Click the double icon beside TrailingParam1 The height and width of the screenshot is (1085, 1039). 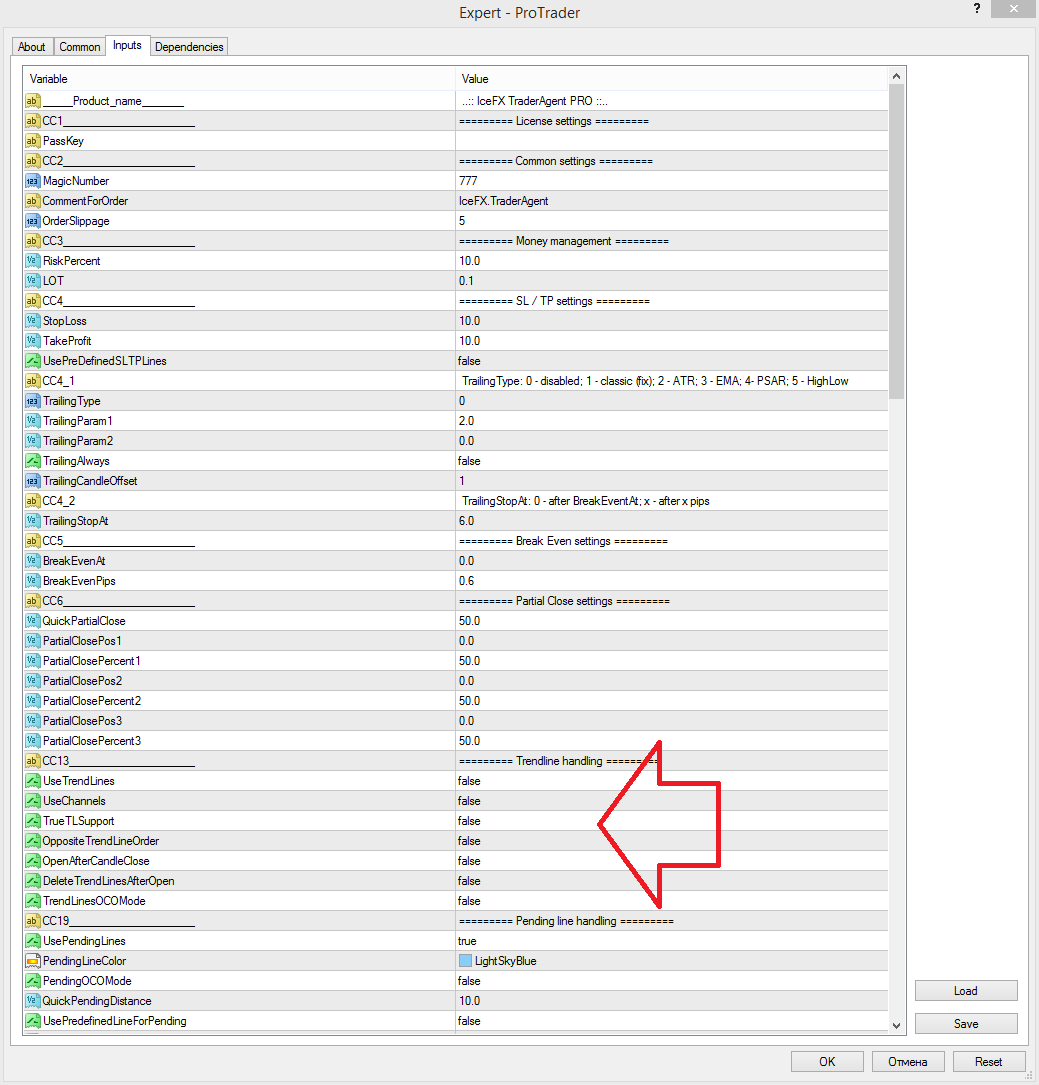(x=33, y=421)
